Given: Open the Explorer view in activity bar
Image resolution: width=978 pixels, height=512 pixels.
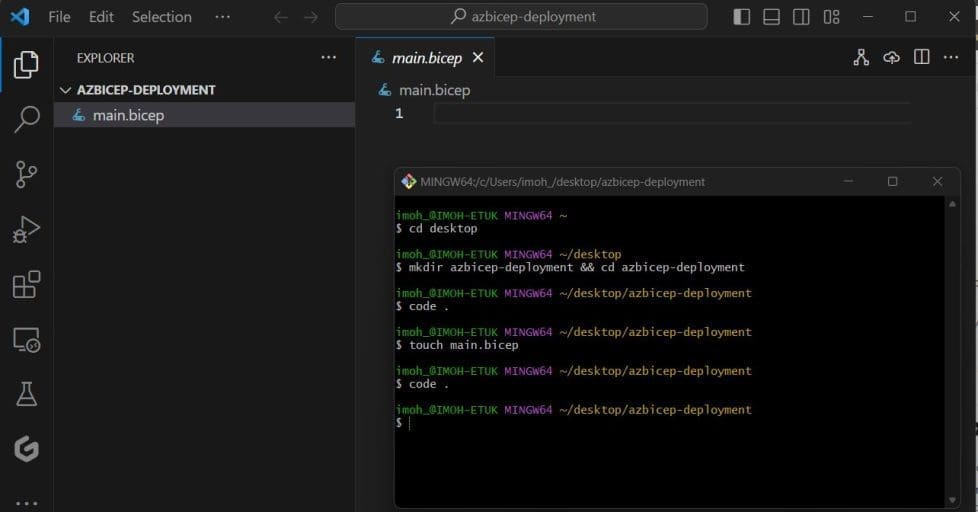Looking at the screenshot, I should (27, 65).
